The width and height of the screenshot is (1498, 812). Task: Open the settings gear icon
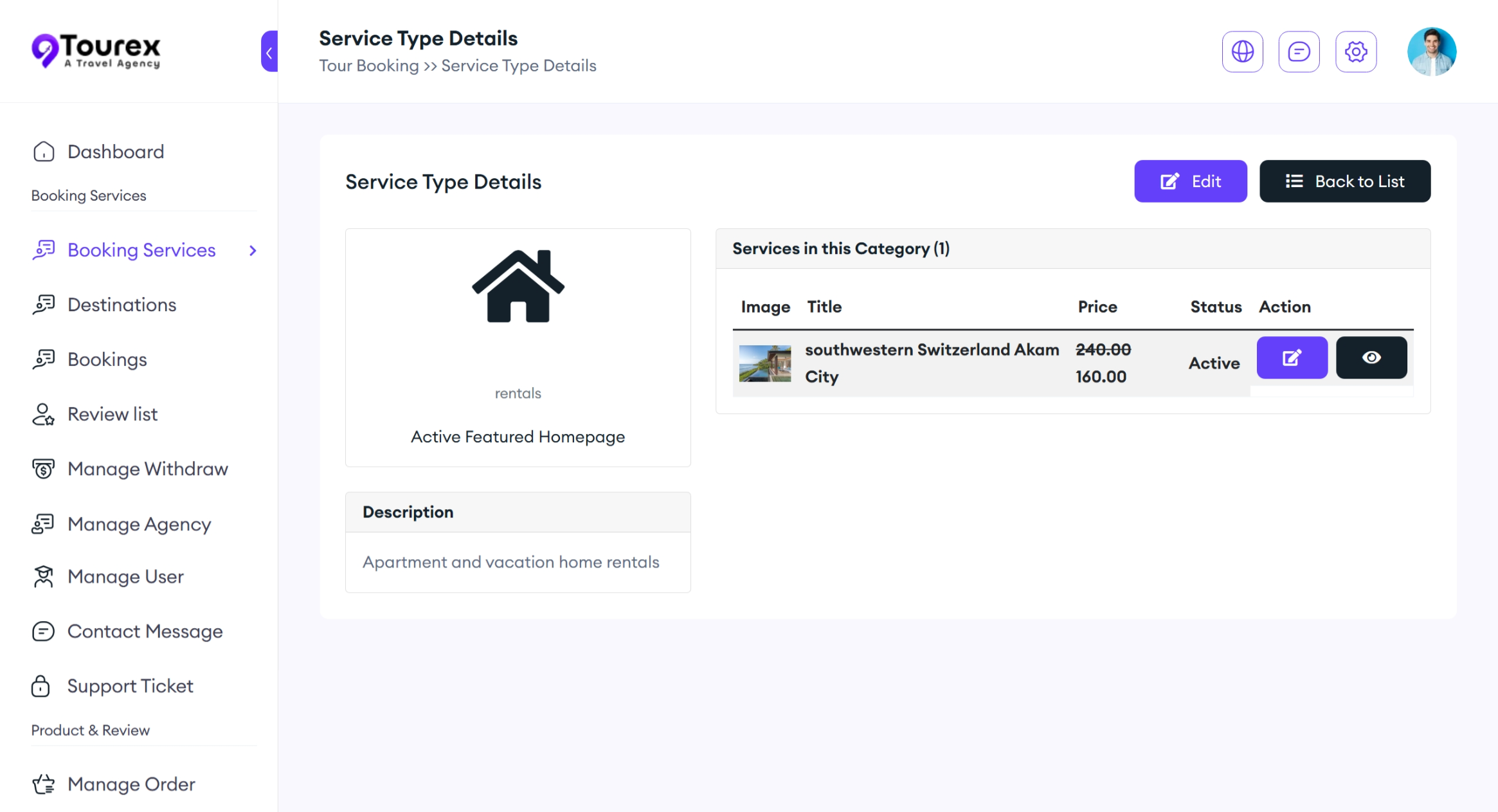[x=1355, y=51]
